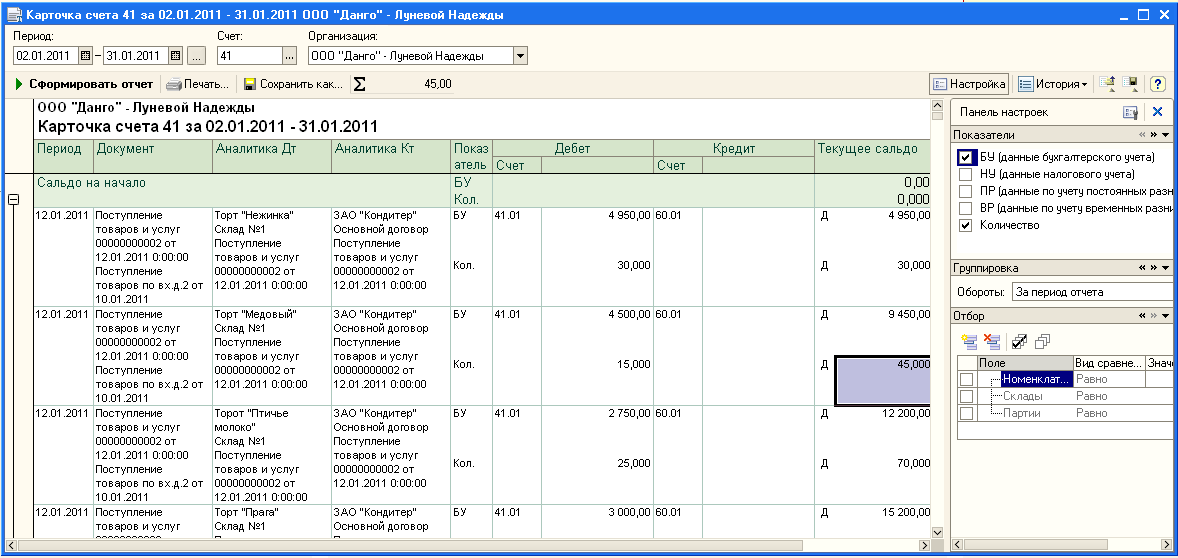Toggle the Количество checkbox
Screen dimensions: 1178x558
(x=965, y=225)
